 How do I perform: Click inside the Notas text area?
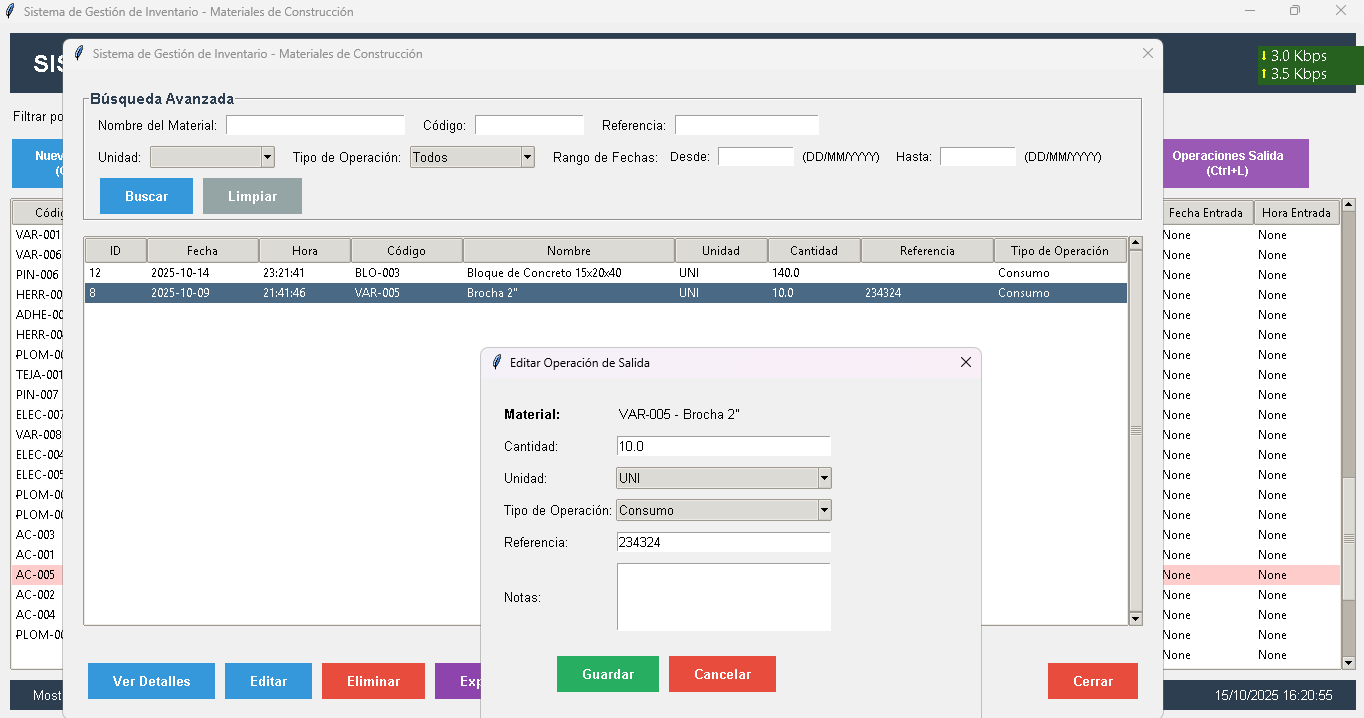tap(723, 597)
